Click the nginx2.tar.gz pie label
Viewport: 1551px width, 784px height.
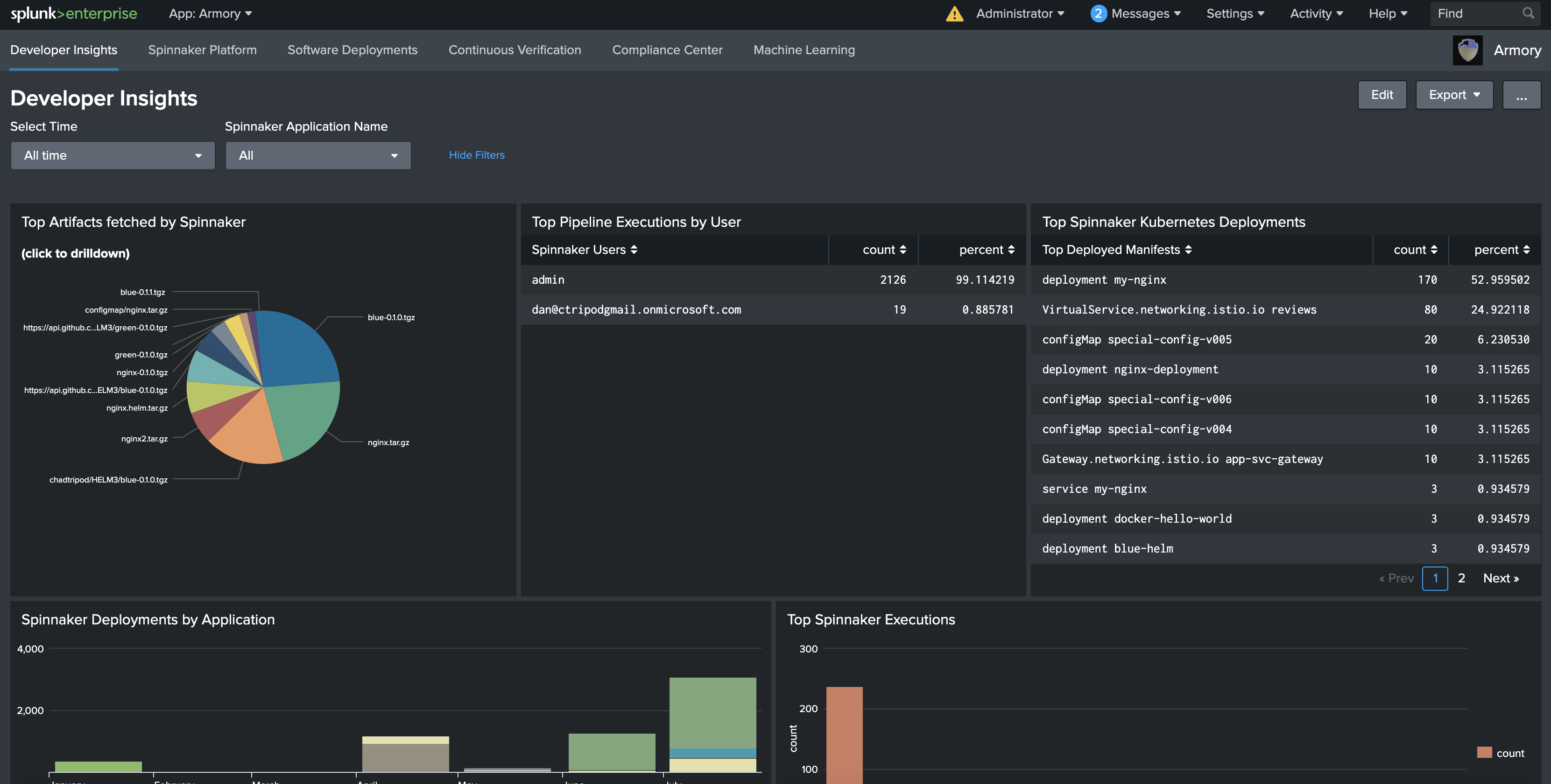coord(145,439)
